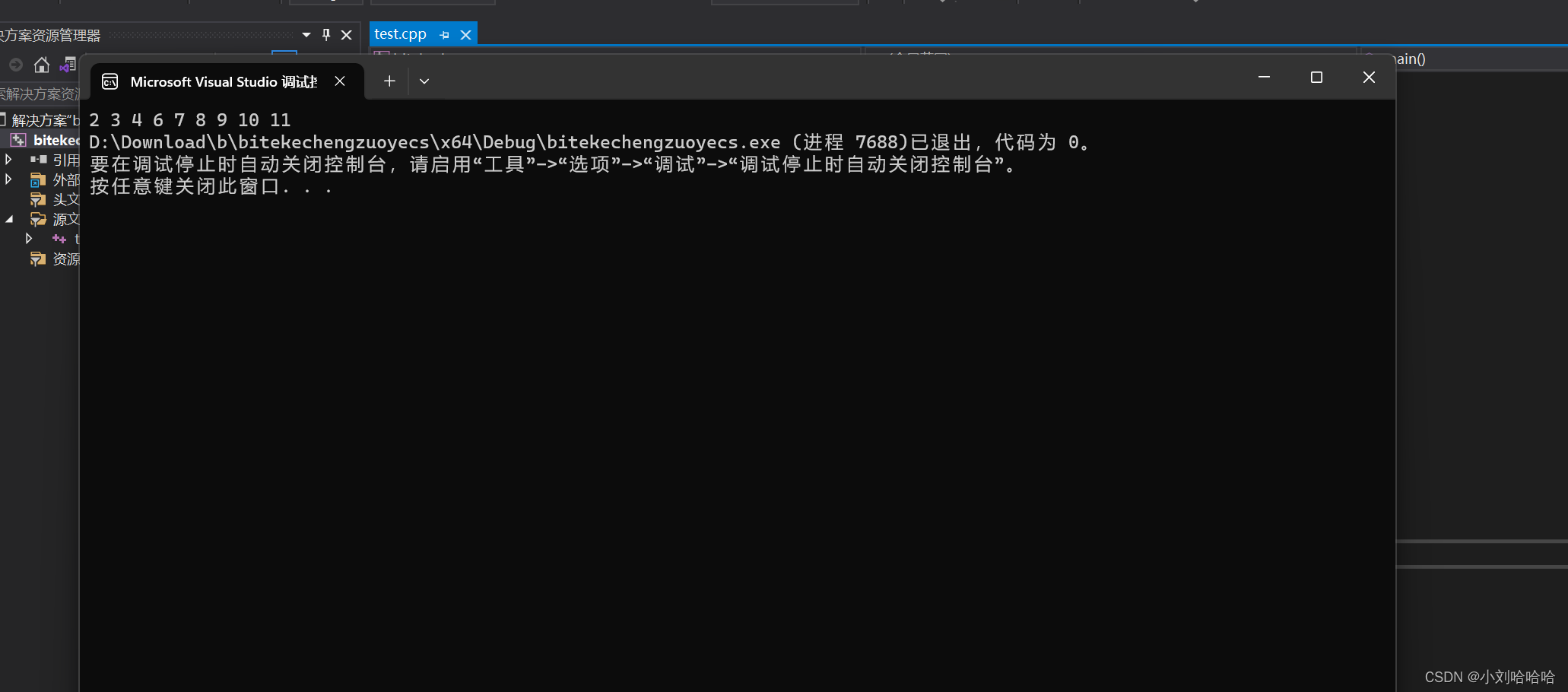Viewport: 1568px width, 692px height.
Task: Click the C++ file icon in the tree
Action: pos(59,239)
